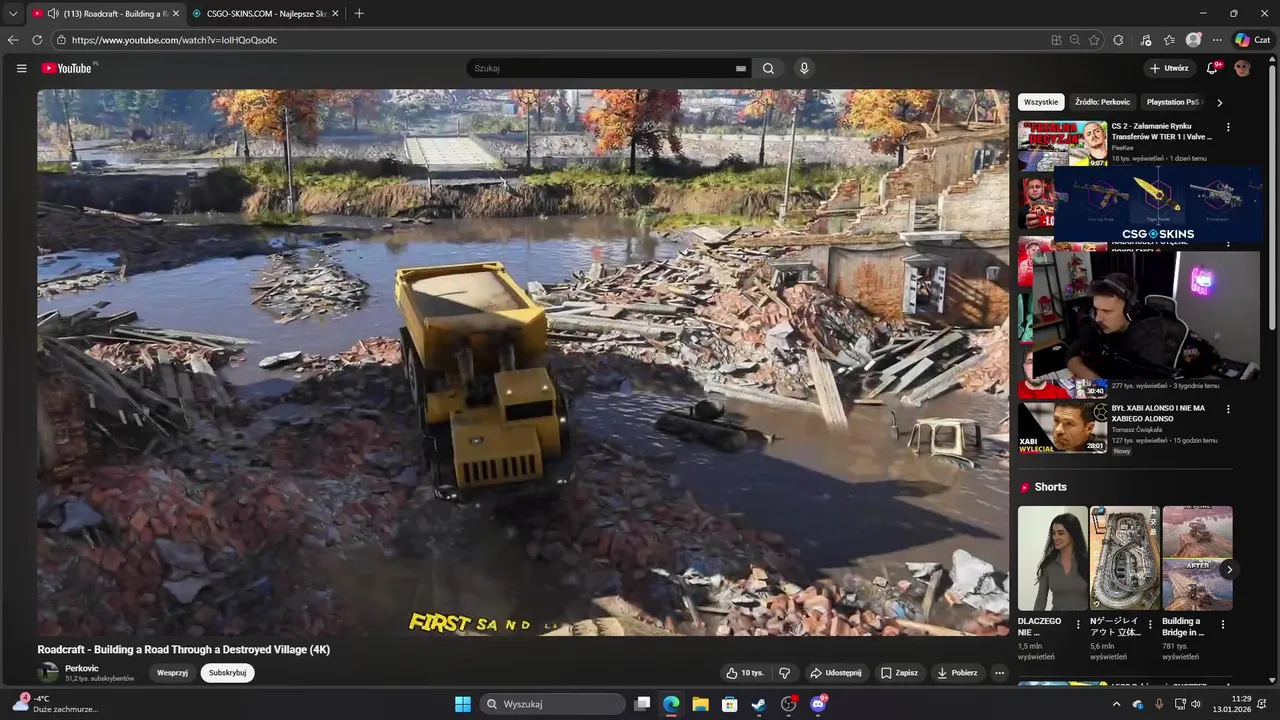1280x720 pixels.
Task: Click the Wesprzyj button
Action: click(172, 673)
